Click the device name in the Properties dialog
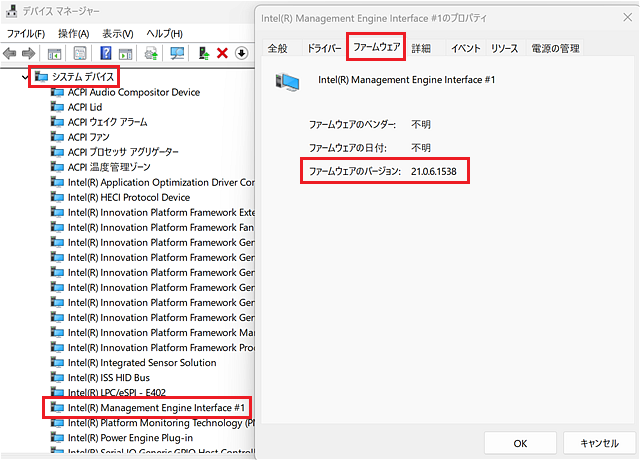The image size is (640, 460). 407,80
